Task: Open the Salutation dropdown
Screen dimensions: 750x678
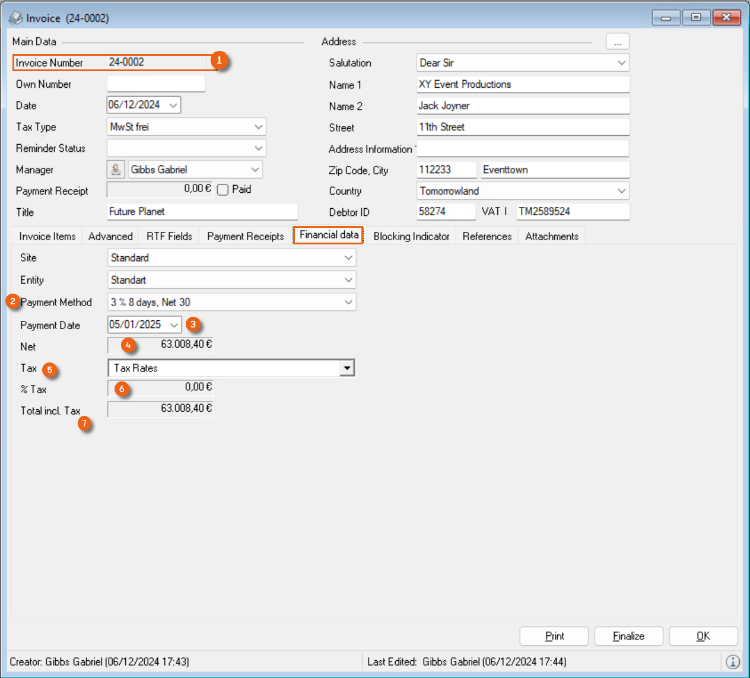Action: (x=621, y=63)
